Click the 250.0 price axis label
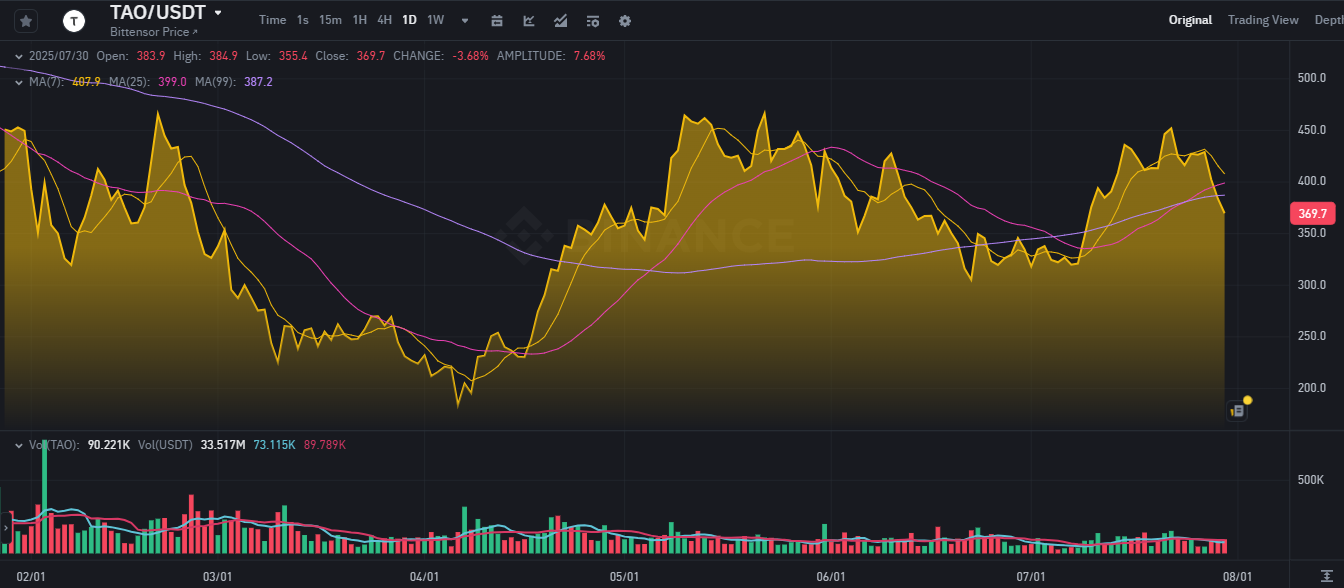Viewport: 1344px width, 588px height. pos(1311,336)
